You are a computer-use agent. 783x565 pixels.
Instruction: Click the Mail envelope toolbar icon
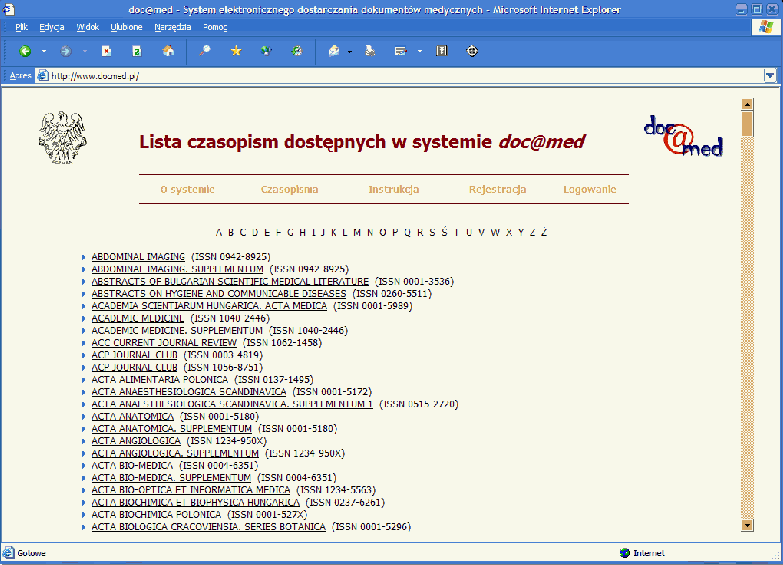tap(334, 51)
